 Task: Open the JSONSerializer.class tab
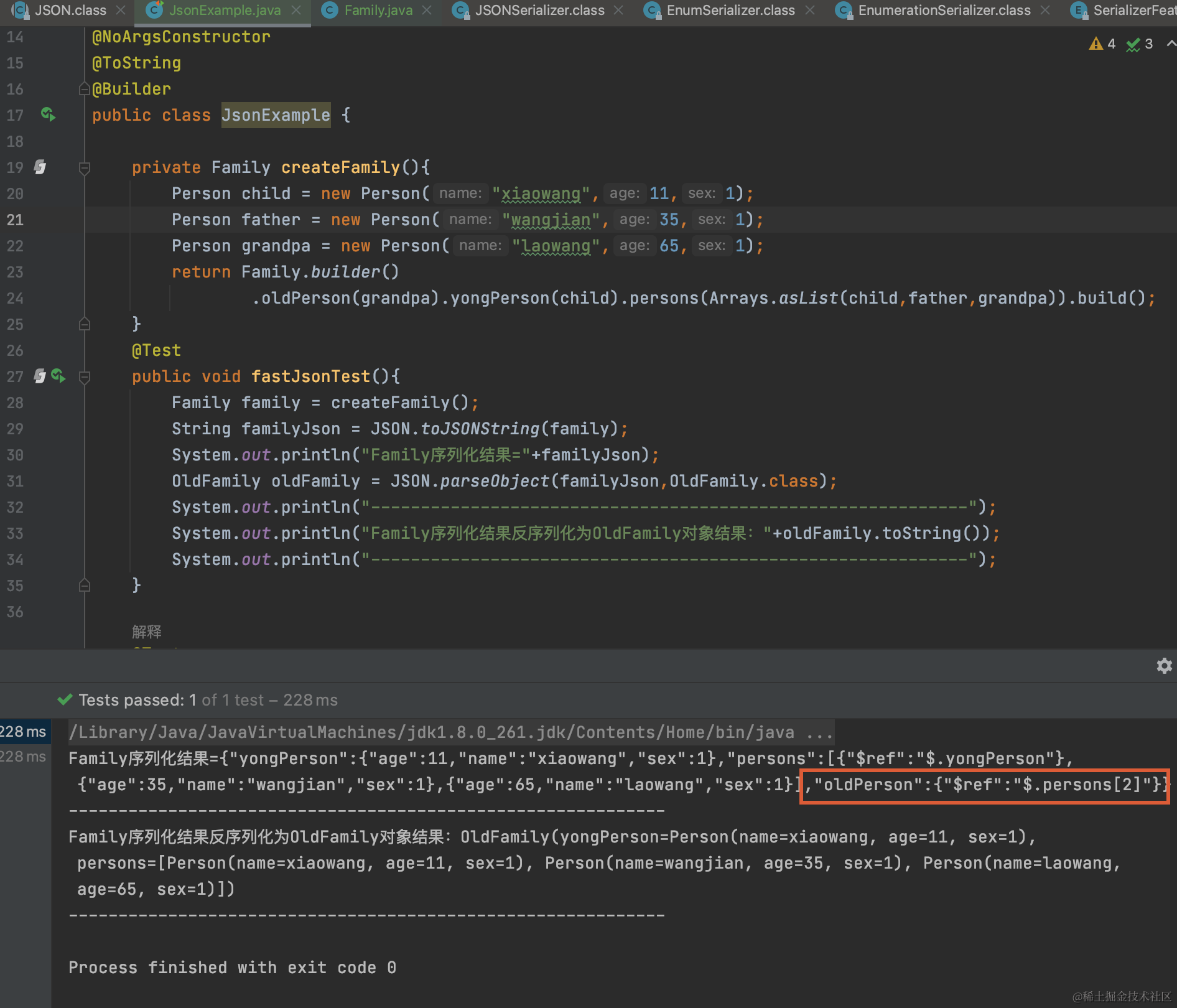(539, 11)
